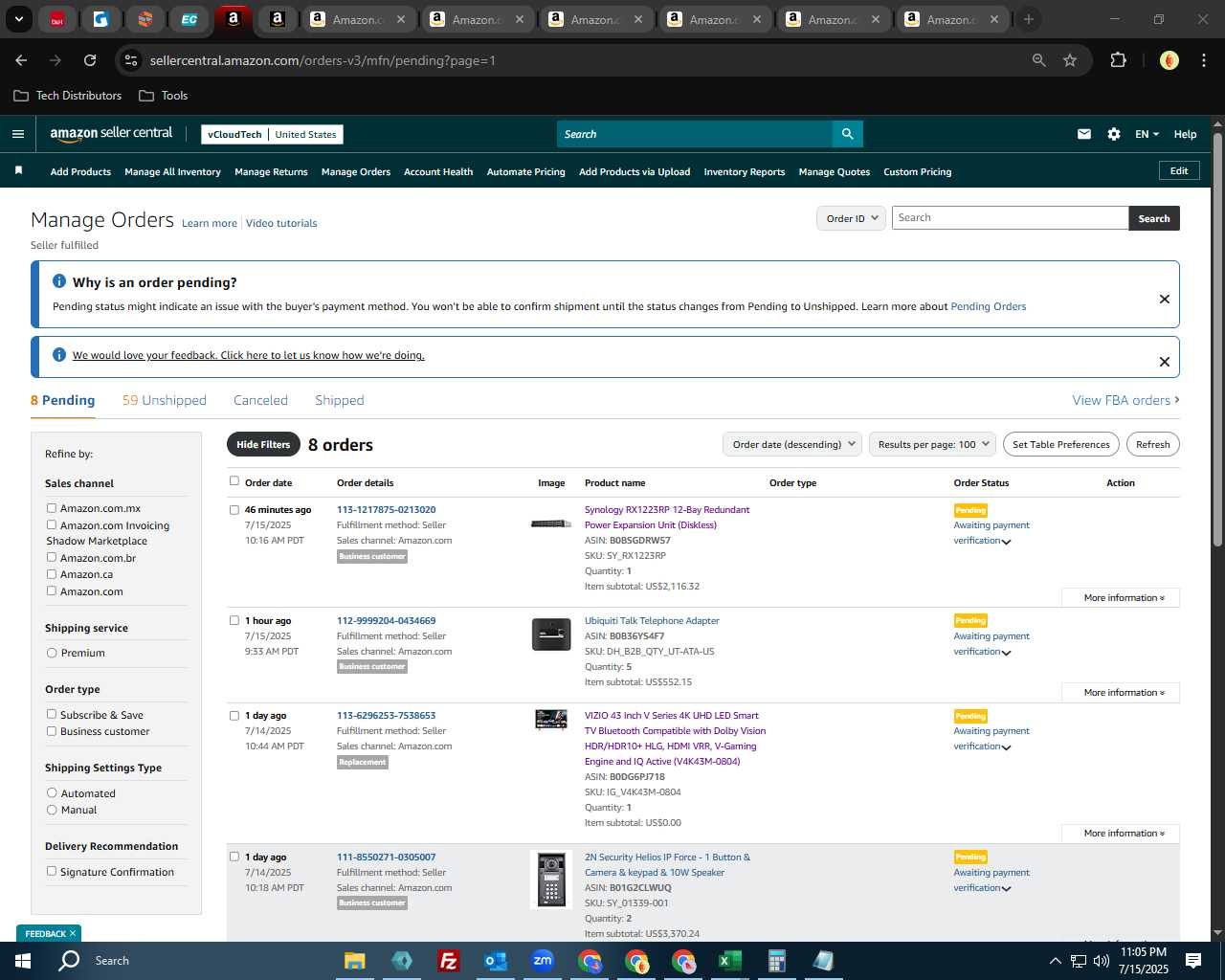Open Calculator from the taskbar

[x=776, y=961]
